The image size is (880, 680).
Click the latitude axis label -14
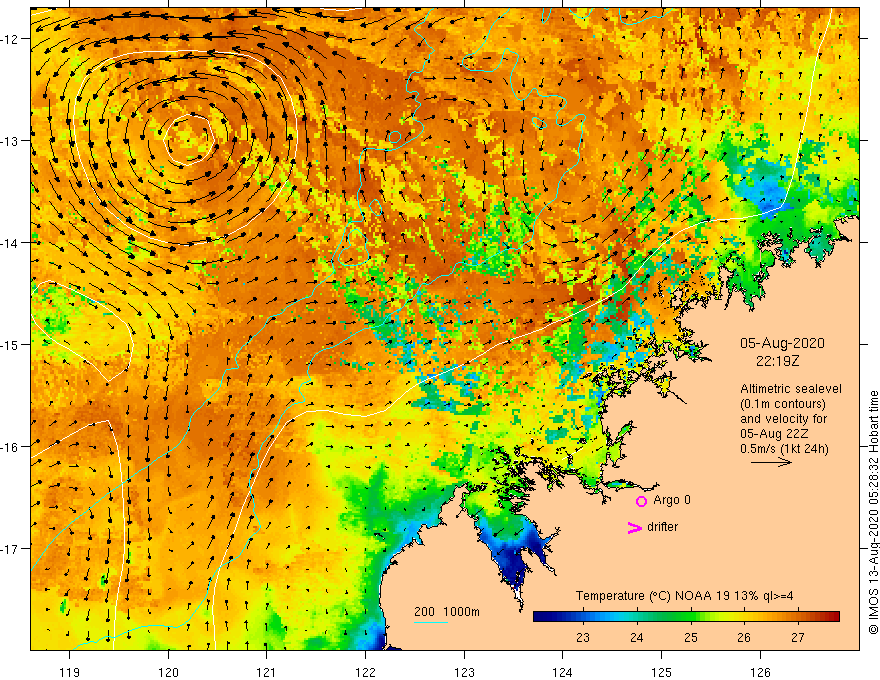11,243
